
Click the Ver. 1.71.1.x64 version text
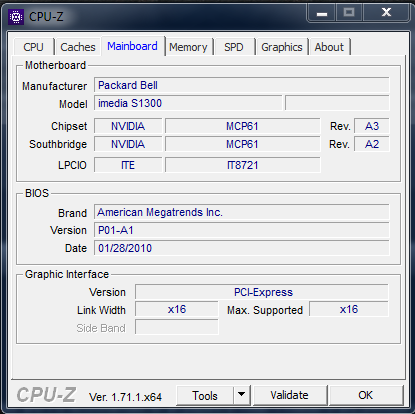tap(125, 397)
